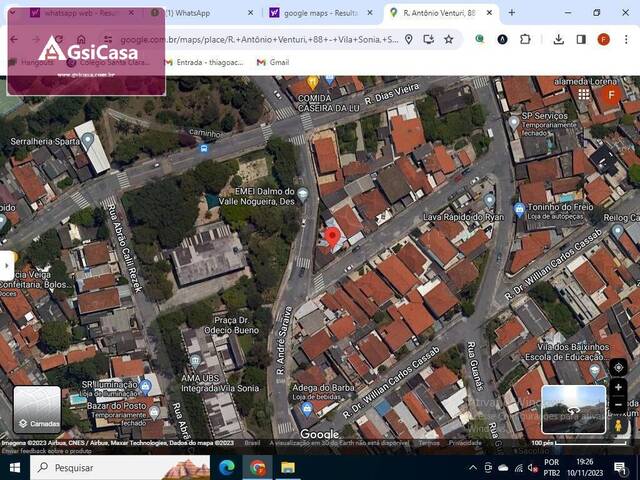
Task: Bookmark this page with the star icon
Action: [x=449, y=40]
